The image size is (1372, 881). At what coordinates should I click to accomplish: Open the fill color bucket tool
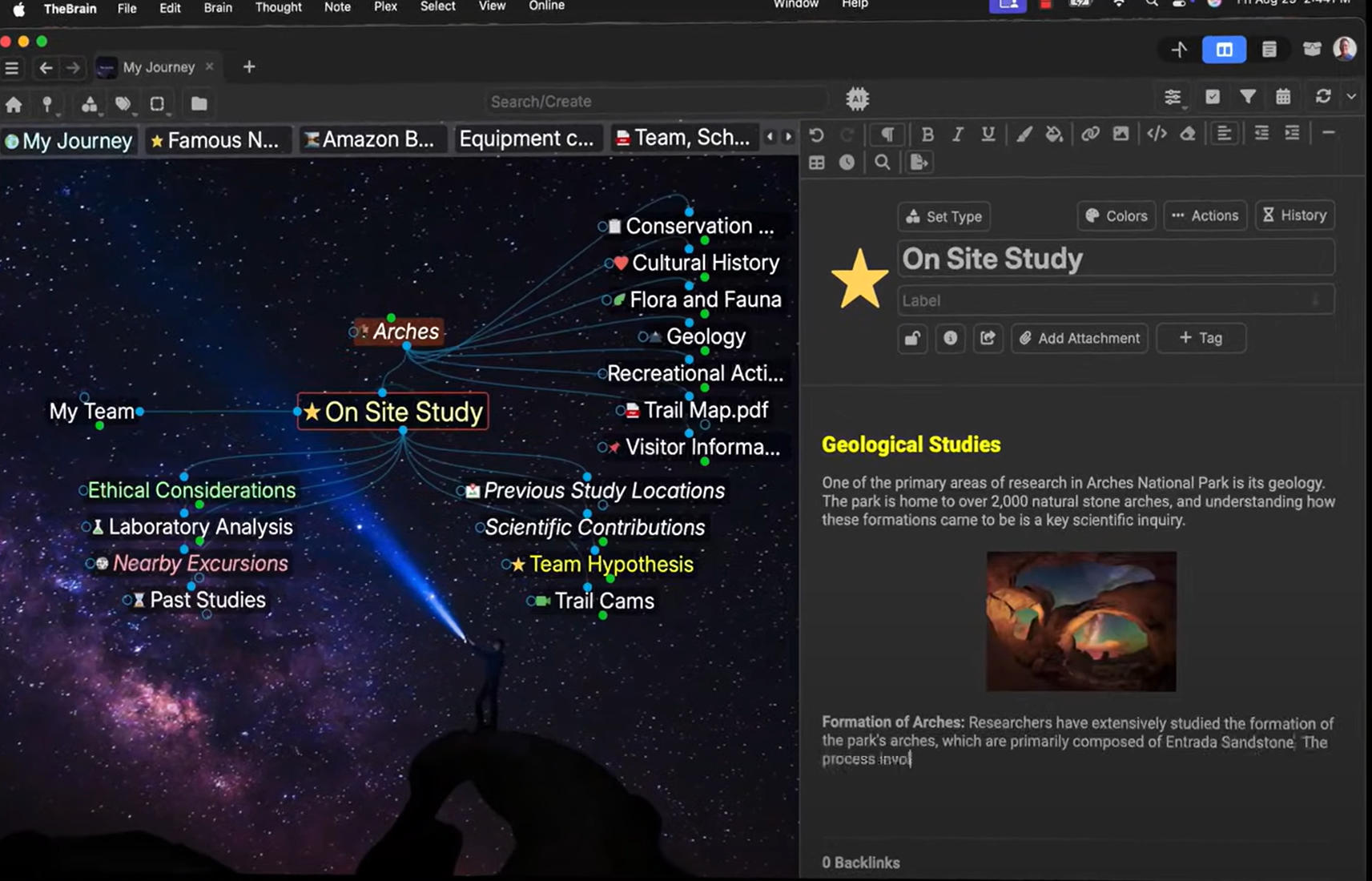click(1054, 135)
